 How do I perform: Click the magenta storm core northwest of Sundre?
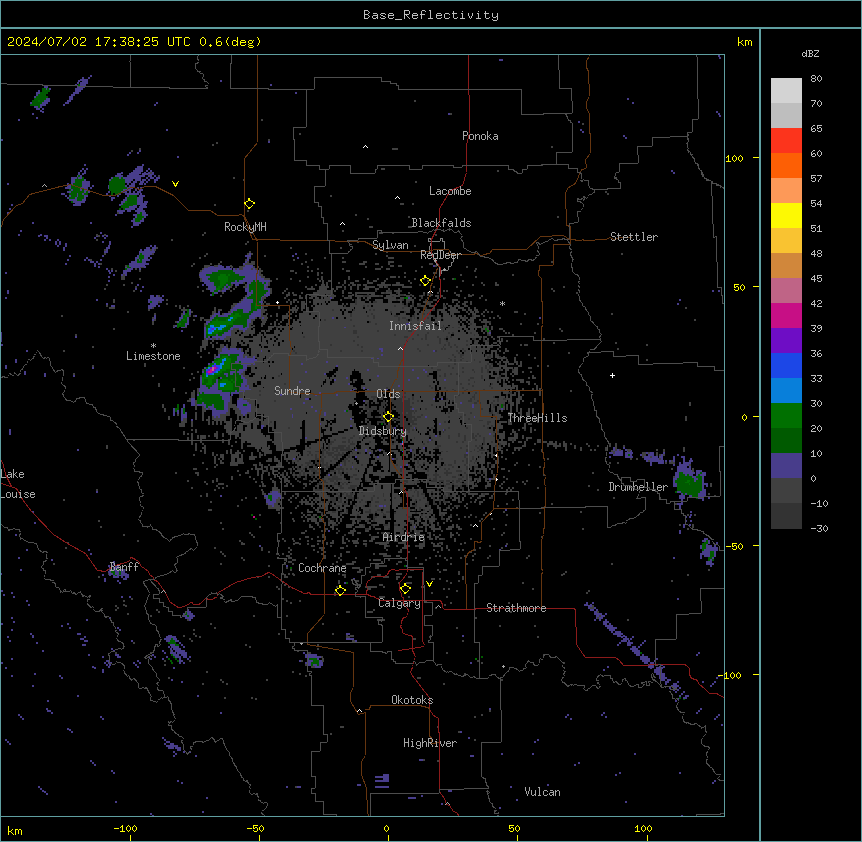pos(211,370)
